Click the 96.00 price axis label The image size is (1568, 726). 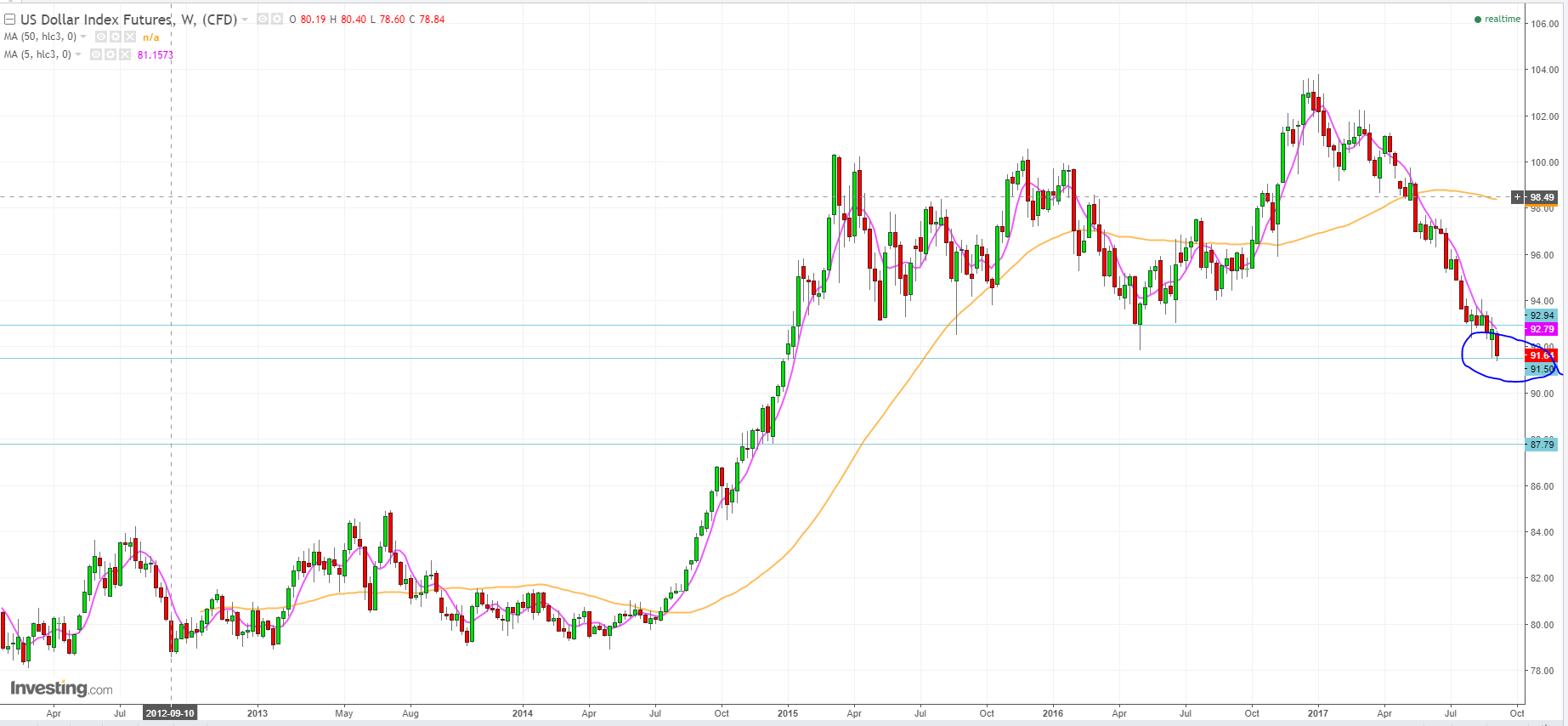point(1542,255)
